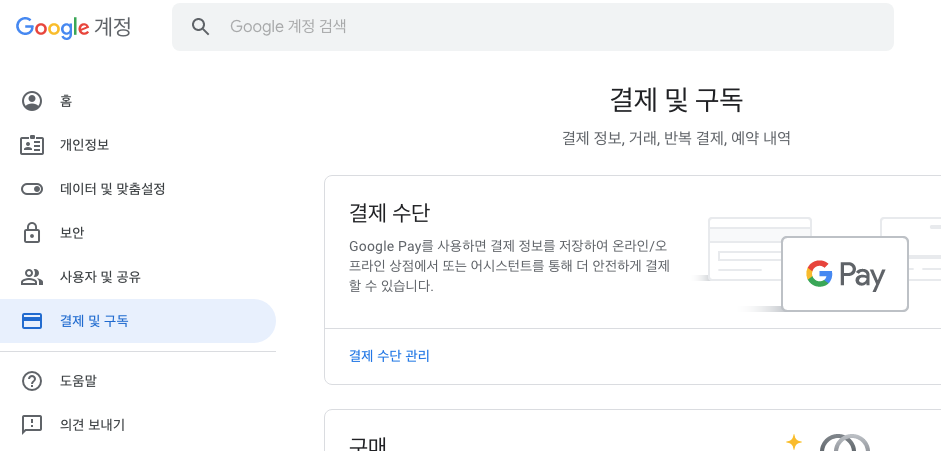Select the 홈 profile icon
The image size is (941, 451).
[x=32, y=101]
